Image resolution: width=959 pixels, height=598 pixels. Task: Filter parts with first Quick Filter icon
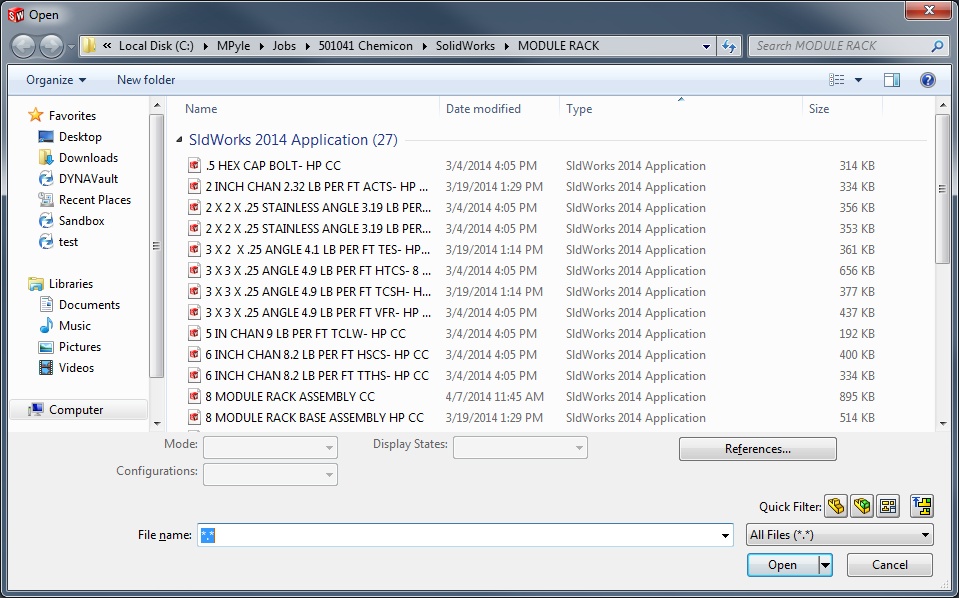point(836,506)
